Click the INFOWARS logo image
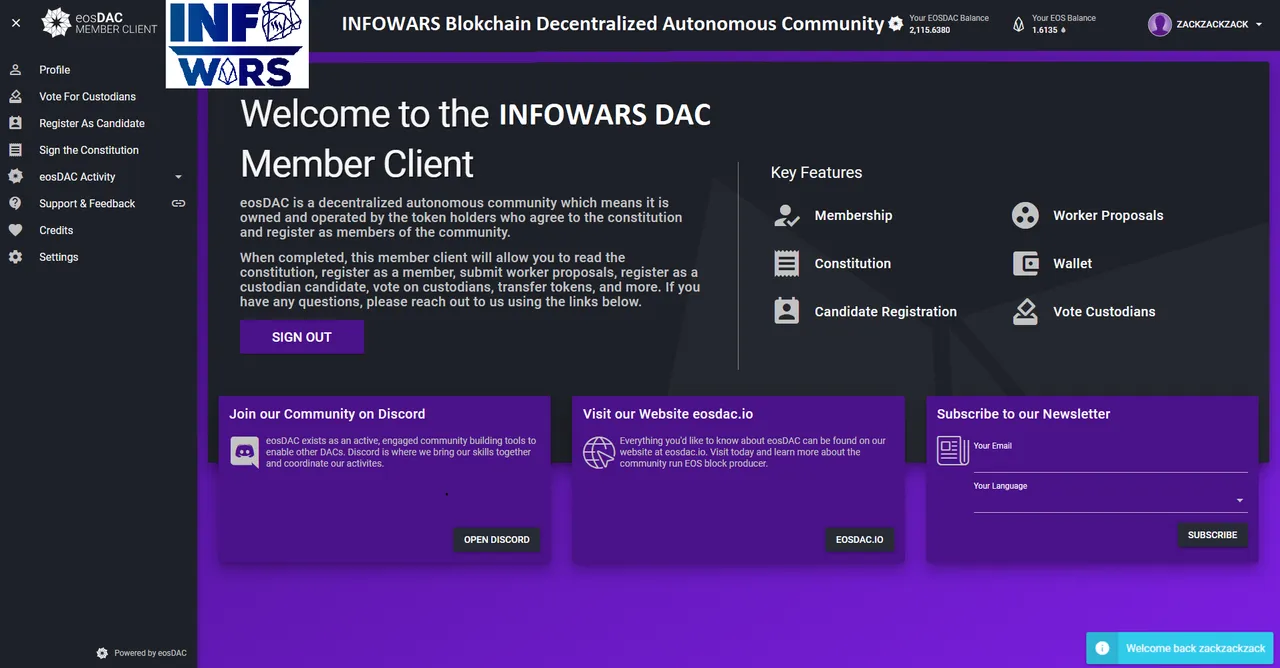This screenshot has width=1280, height=668. pos(237,44)
